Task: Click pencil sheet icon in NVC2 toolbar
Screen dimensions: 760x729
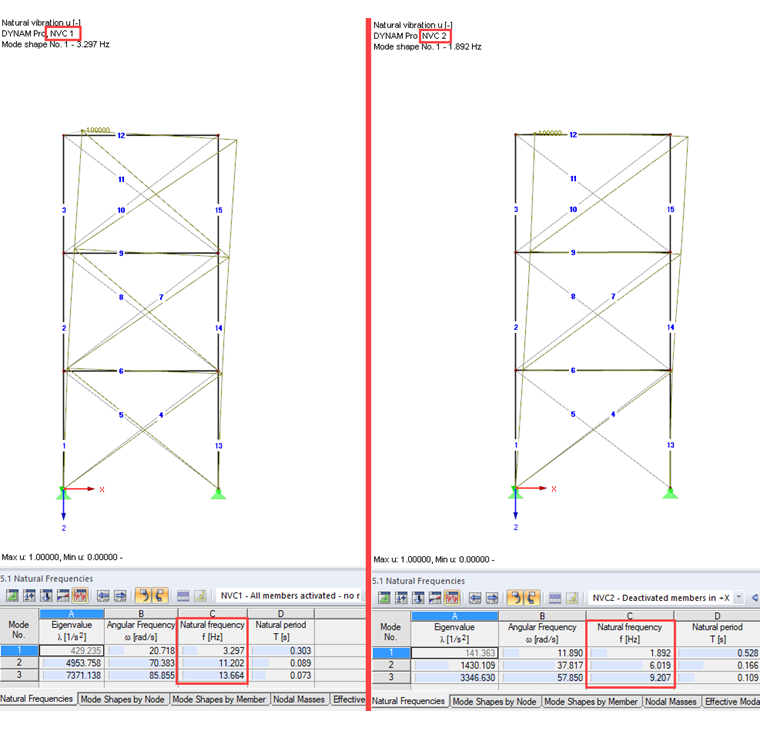Action: [x=572, y=598]
